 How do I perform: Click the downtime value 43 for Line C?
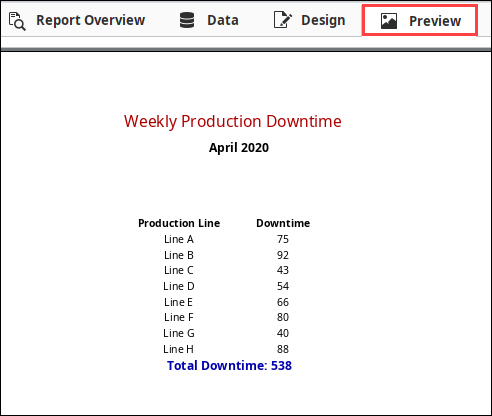pyautogui.click(x=283, y=270)
